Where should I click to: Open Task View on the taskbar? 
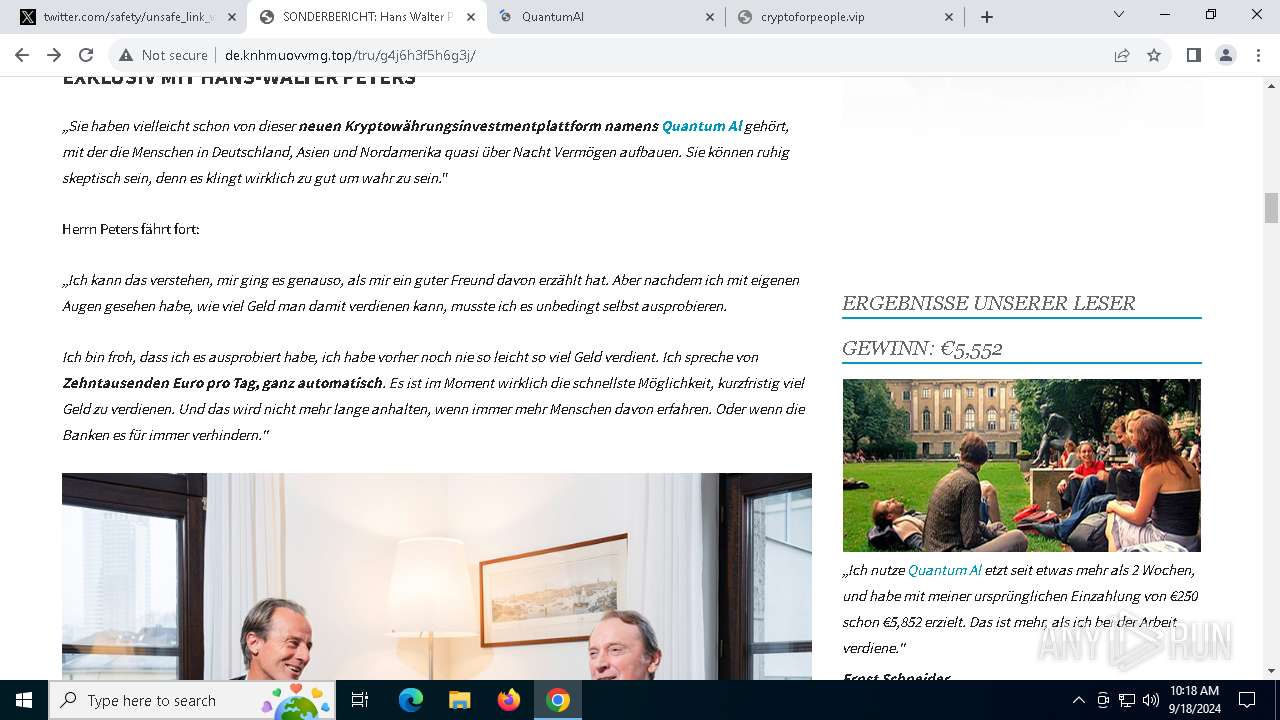tap(361, 700)
